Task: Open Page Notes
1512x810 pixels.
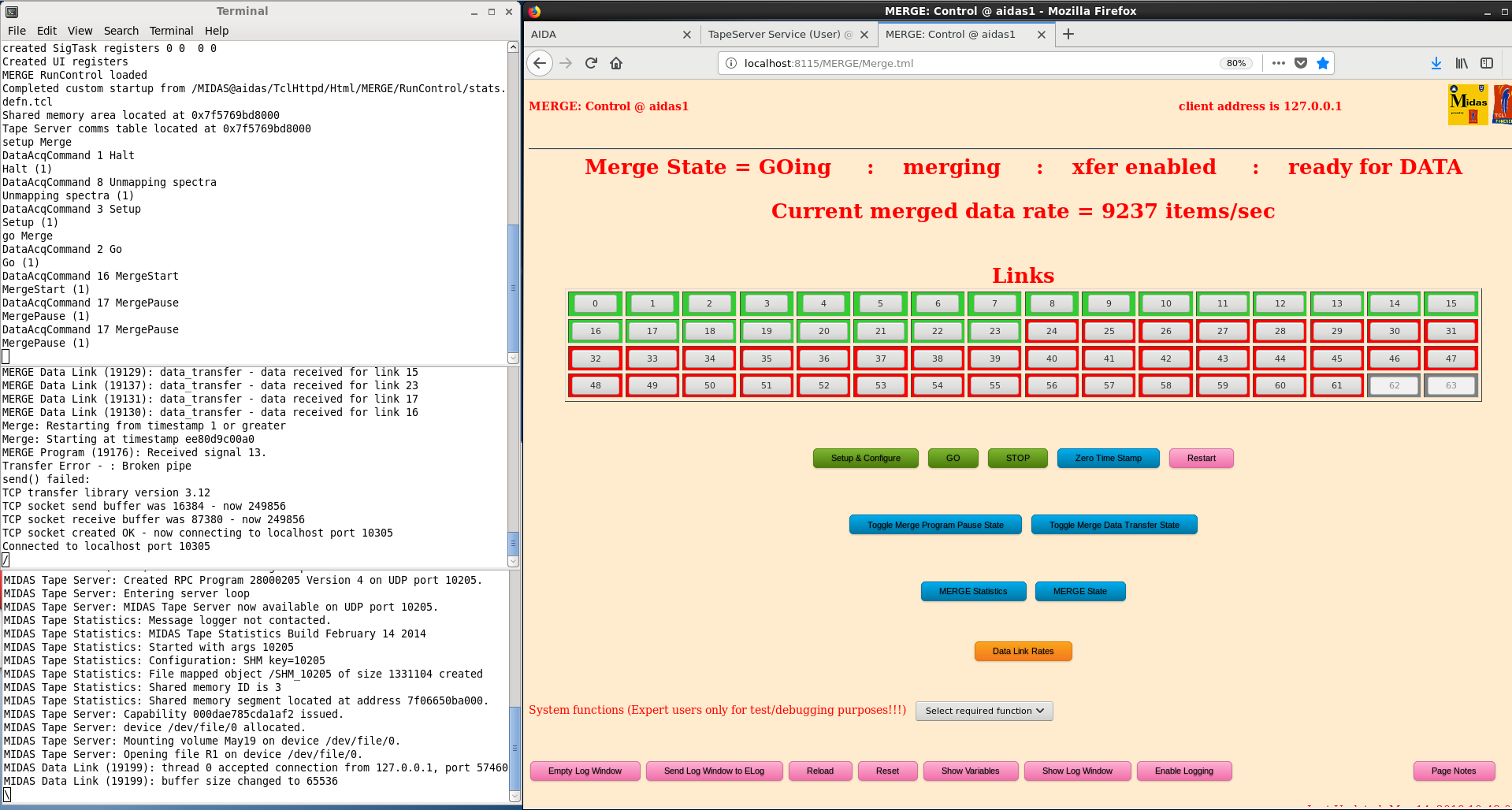Action: (x=1454, y=771)
